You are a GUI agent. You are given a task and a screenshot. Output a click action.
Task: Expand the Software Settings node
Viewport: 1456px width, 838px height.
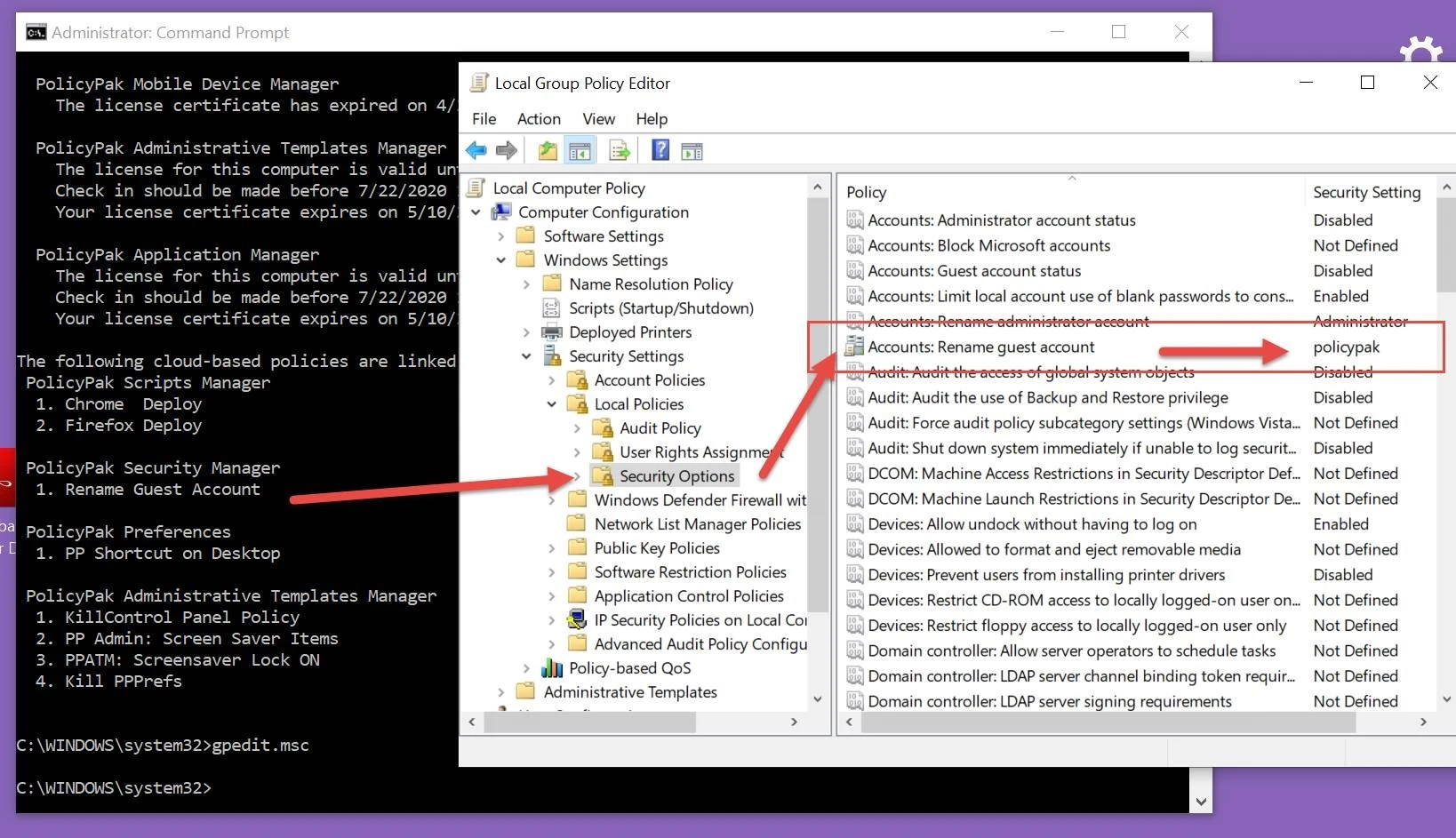(x=501, y=236)
